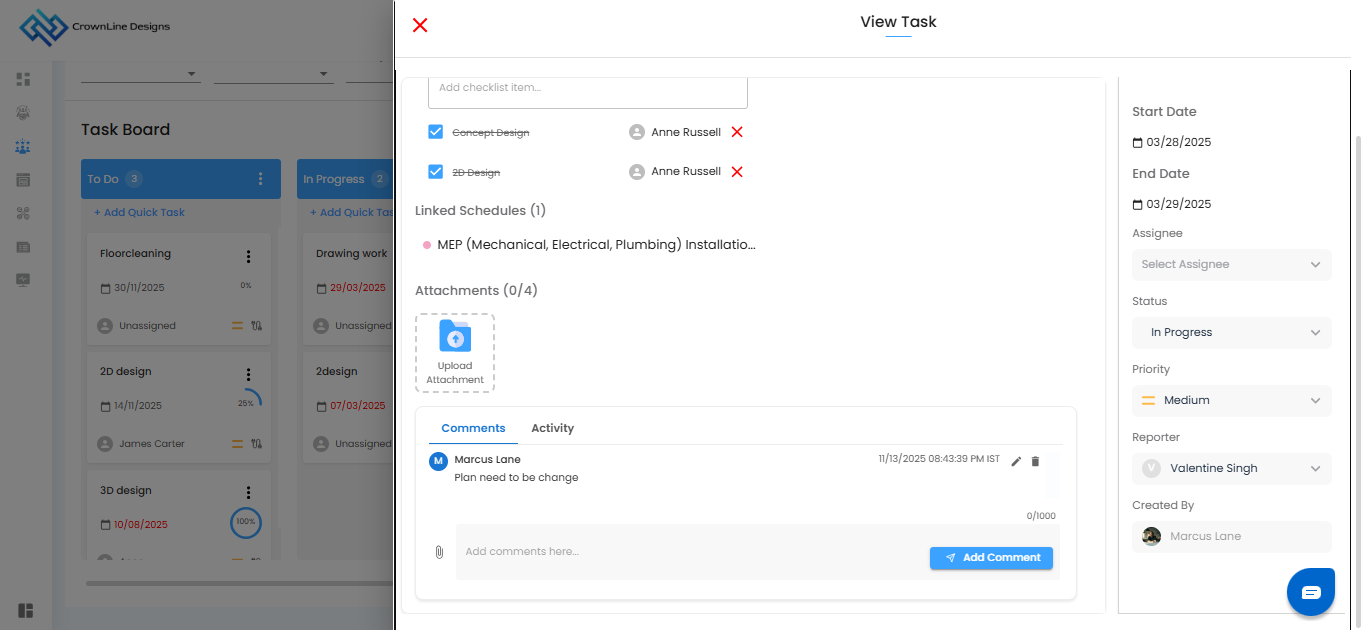
Task: Delete Marcus Lane's comment with trash icon
Action: click(x=1035, y=461)
